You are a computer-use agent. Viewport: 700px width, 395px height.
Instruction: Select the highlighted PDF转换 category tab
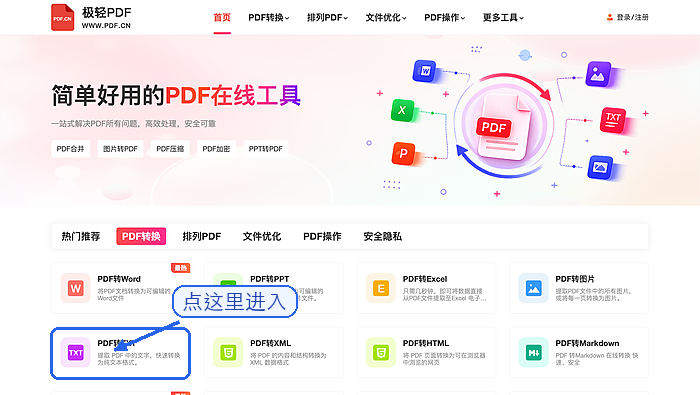click(x=141, y=236)
